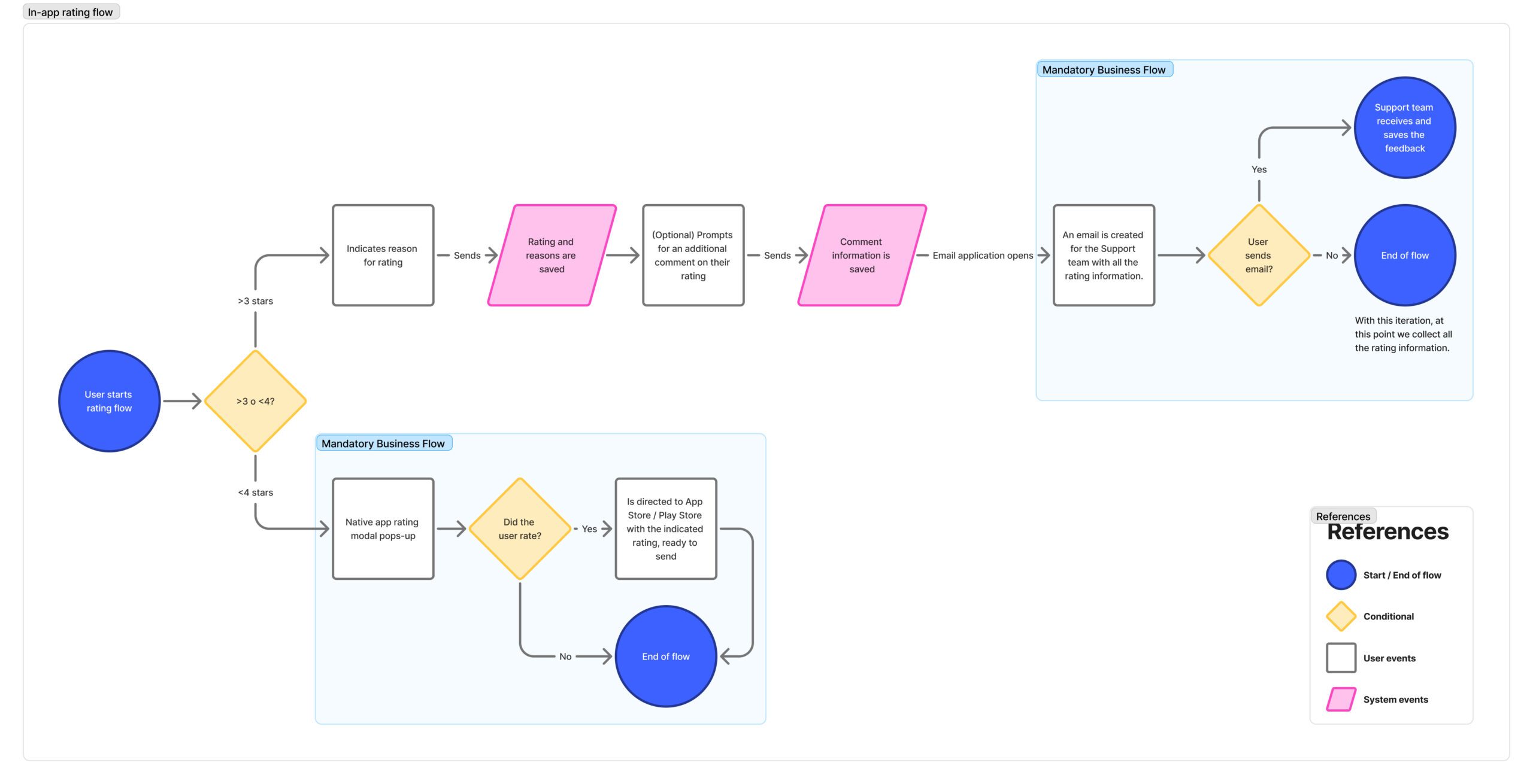
Task: Select the 'Indicates reason for rating' box
Action: (x=383, y=256)
